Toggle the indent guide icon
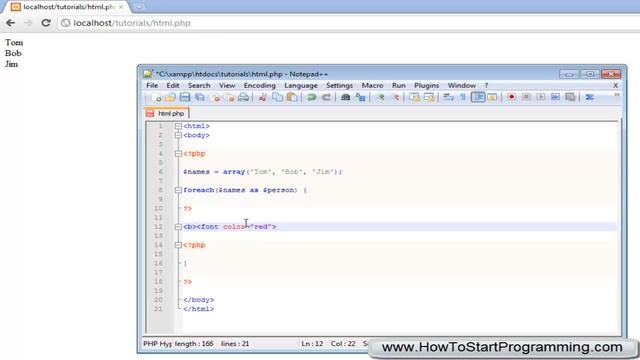Image resolution: width=640 pixels, height=360 pixels. [478, 97]
